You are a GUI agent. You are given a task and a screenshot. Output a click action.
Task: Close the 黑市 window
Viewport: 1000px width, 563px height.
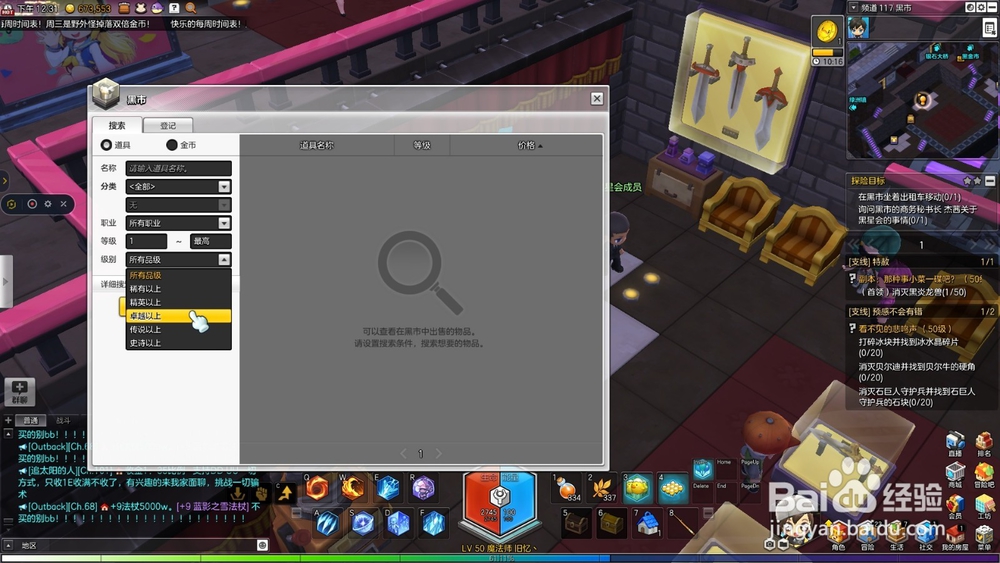[597, 98]
